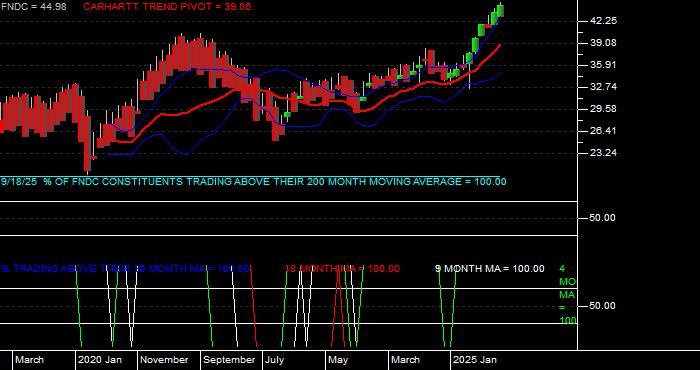This screenshot has height=370, width=700.
Task: Click the March label before 2025 Jan
Action: (405, 360)
